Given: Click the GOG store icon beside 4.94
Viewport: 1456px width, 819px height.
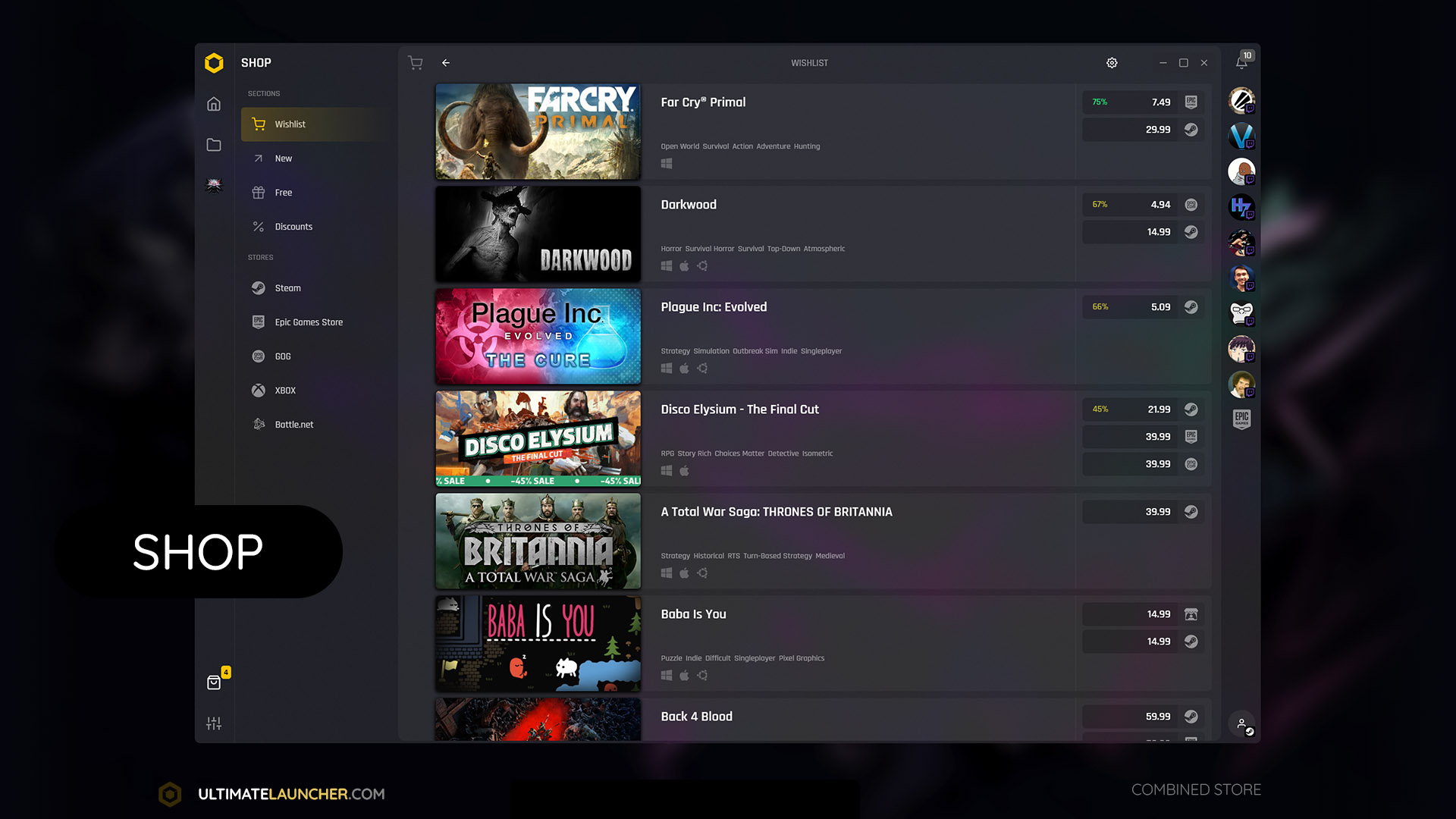Looking at the screenshot, I should point(1191,205).
